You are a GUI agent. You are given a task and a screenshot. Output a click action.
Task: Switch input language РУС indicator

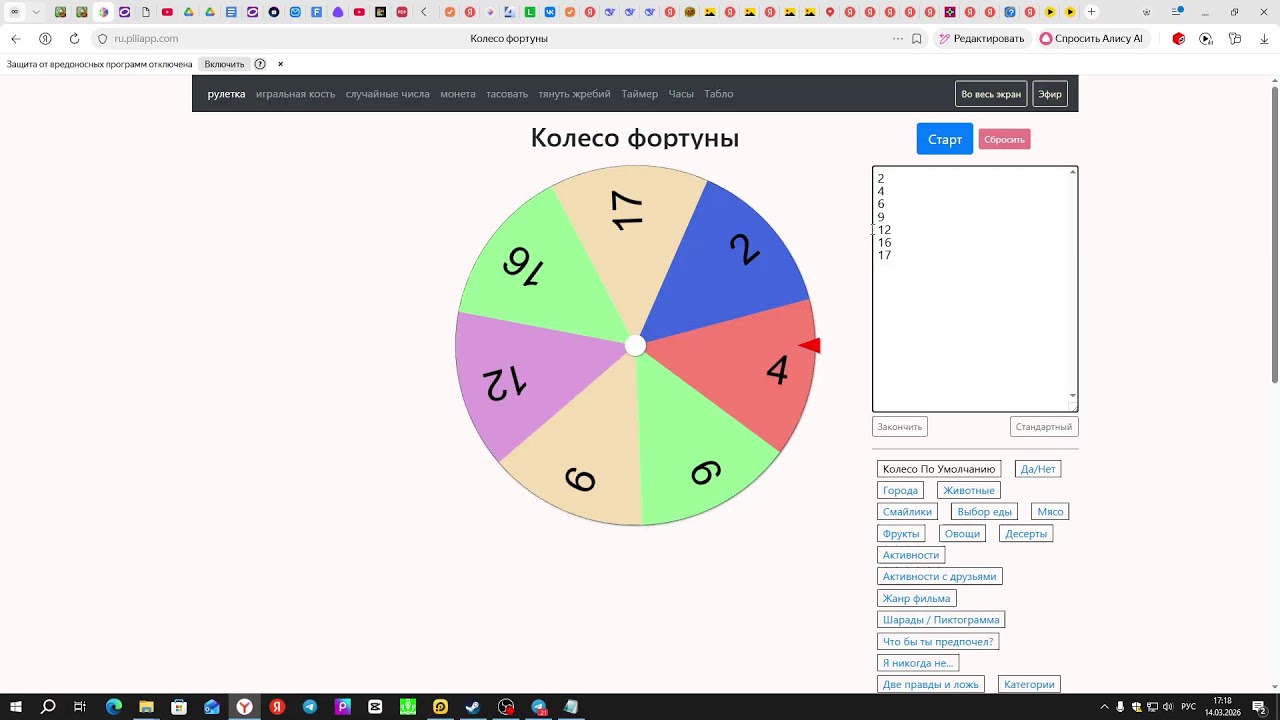(x=1189, y=707)
